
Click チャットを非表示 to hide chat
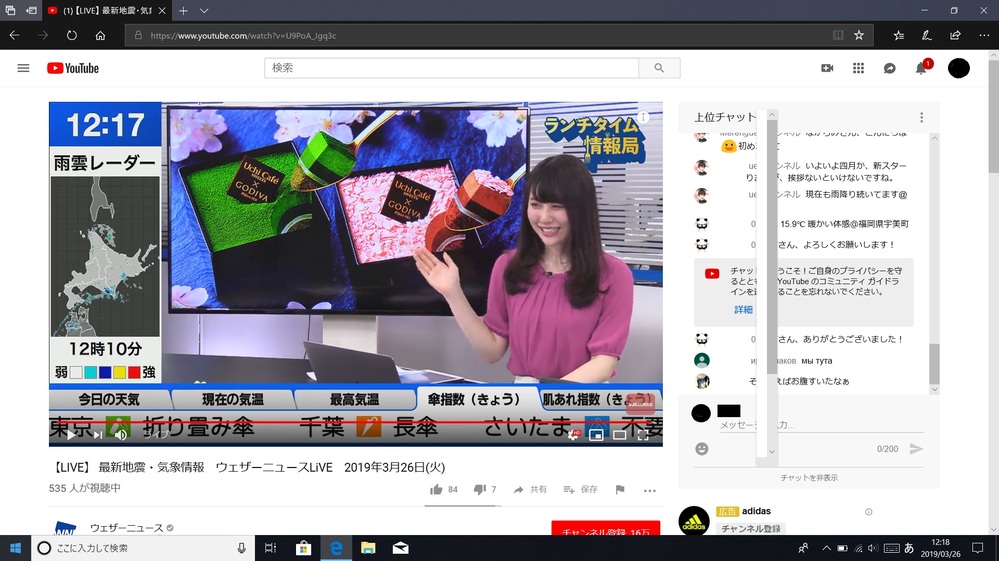pyautogui.click(x=809, y=478)
